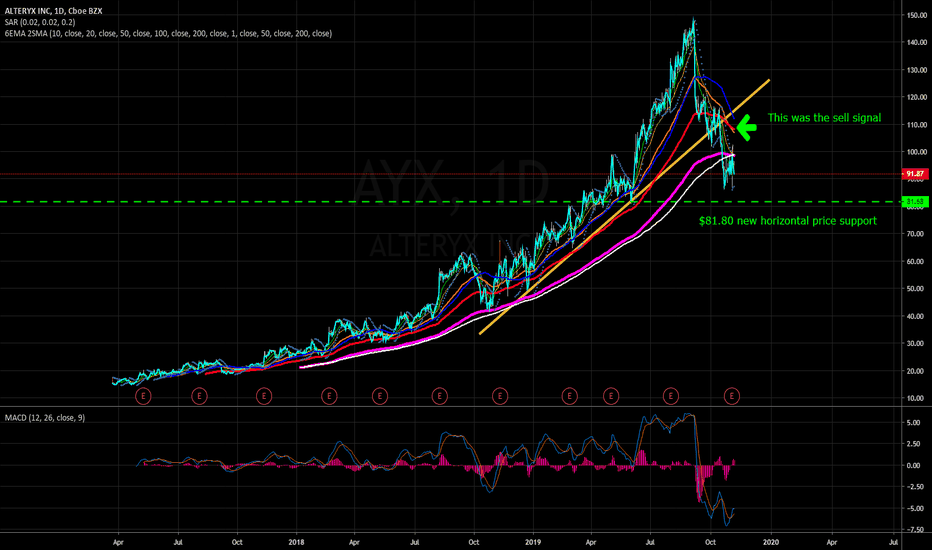This screenshot has height=550, width=932.
Task: Click the most recent earnings E marker
Action: click(x=732, y=395)
